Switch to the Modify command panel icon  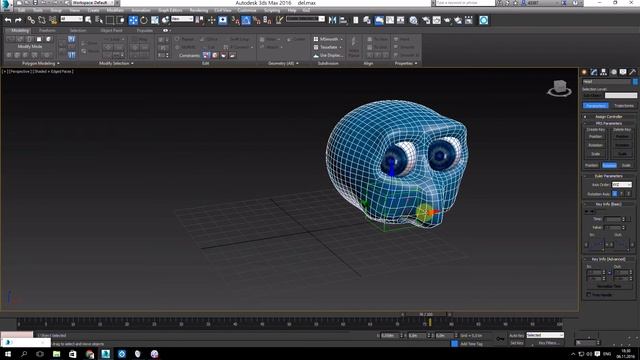tap(594, 72)
